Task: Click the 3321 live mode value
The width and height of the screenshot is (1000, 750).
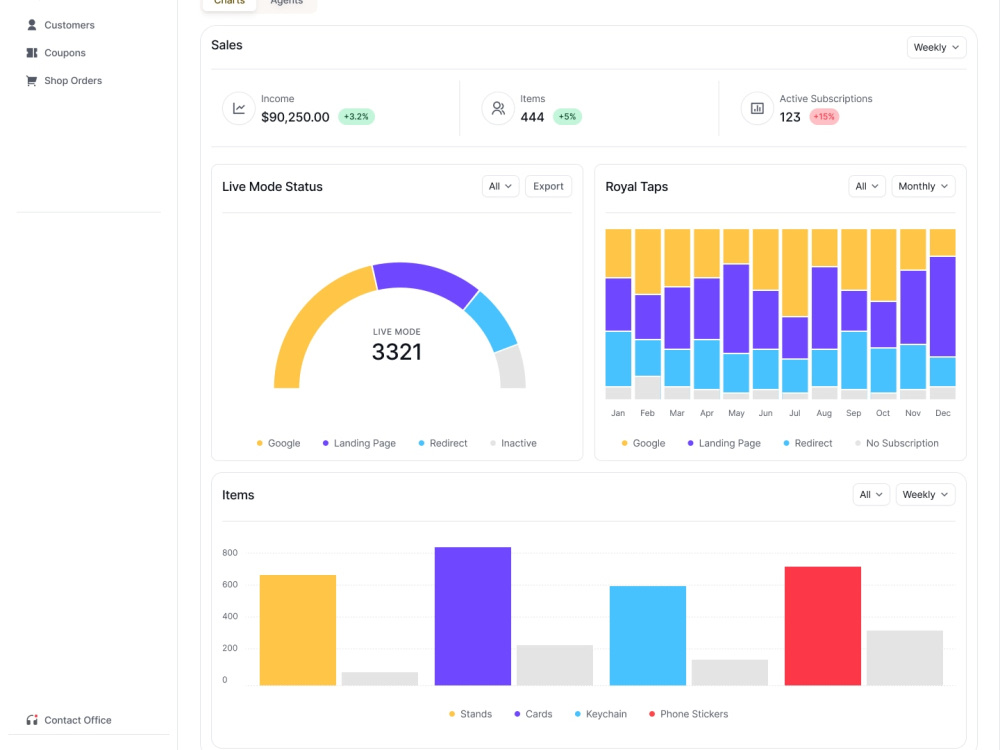Action: click(x=397, y=352)
